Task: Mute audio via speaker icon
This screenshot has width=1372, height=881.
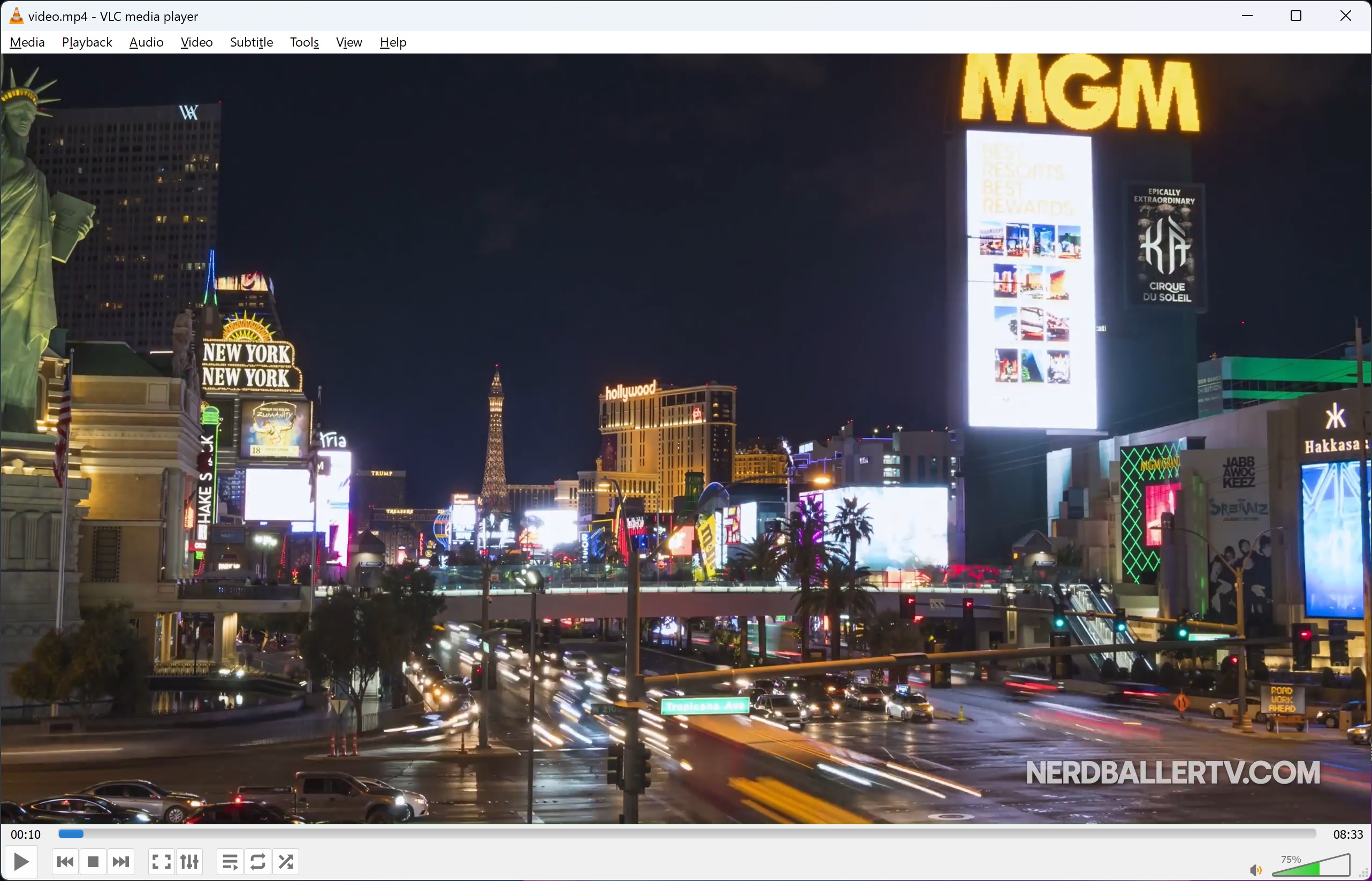Action: [x=1255, y=870]
